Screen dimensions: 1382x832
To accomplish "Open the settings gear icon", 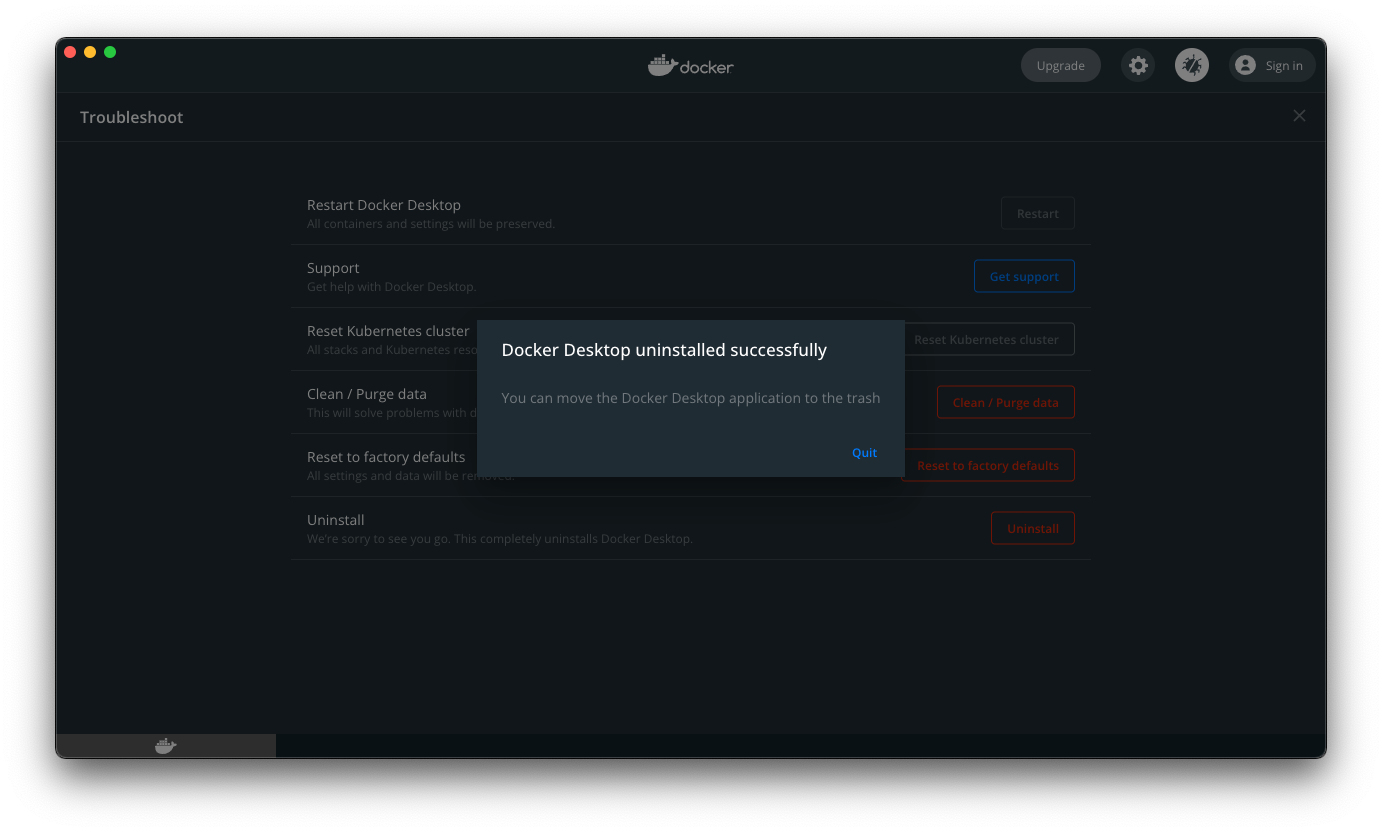I will [1138, 66].
